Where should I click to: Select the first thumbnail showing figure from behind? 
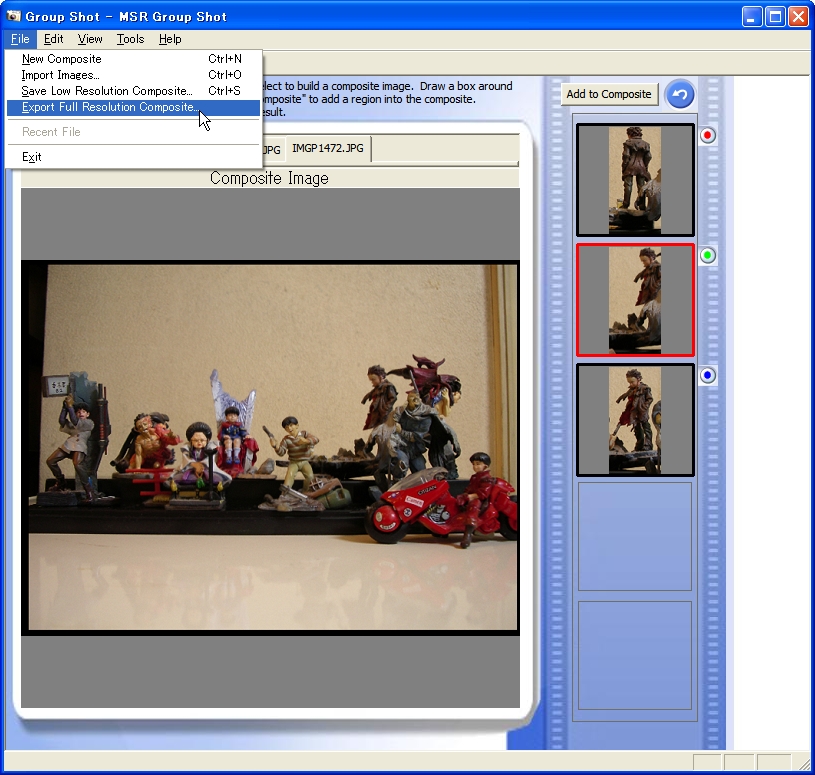[635, 180]
